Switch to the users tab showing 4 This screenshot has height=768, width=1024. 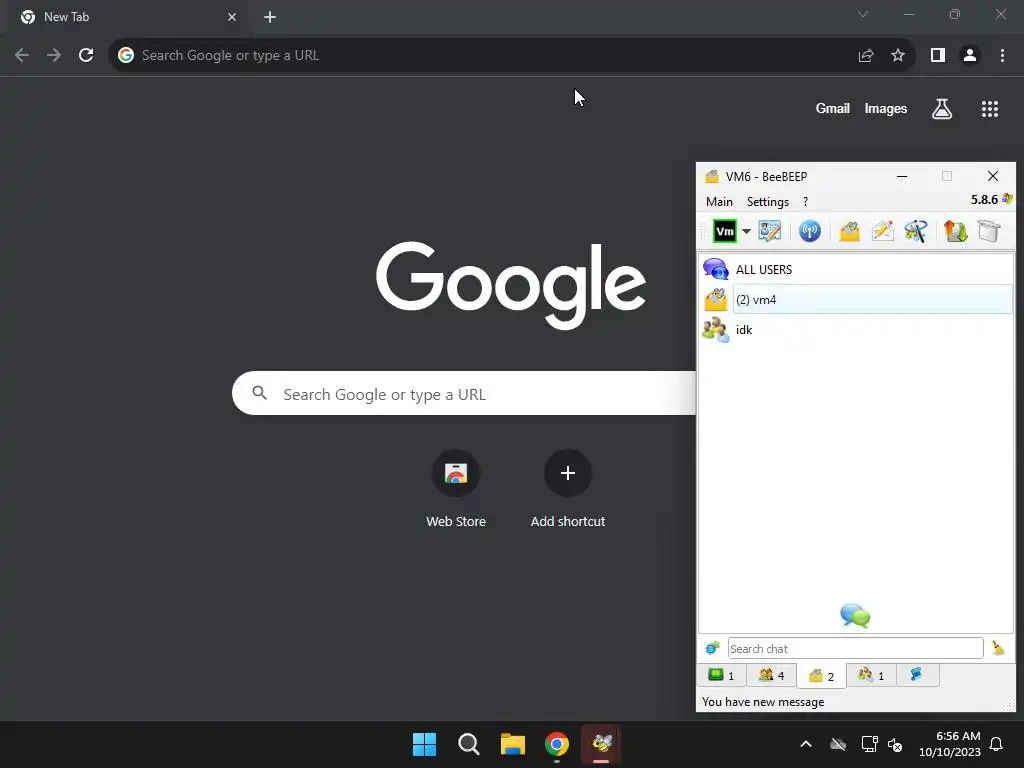(771, 675)
